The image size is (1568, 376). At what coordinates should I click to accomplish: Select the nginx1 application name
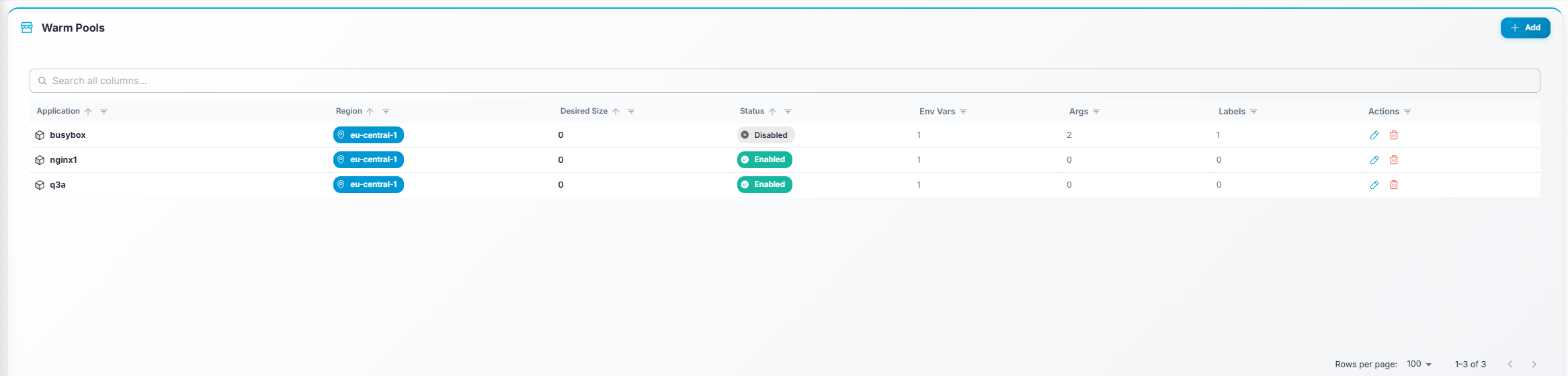(x=63, y=160)
